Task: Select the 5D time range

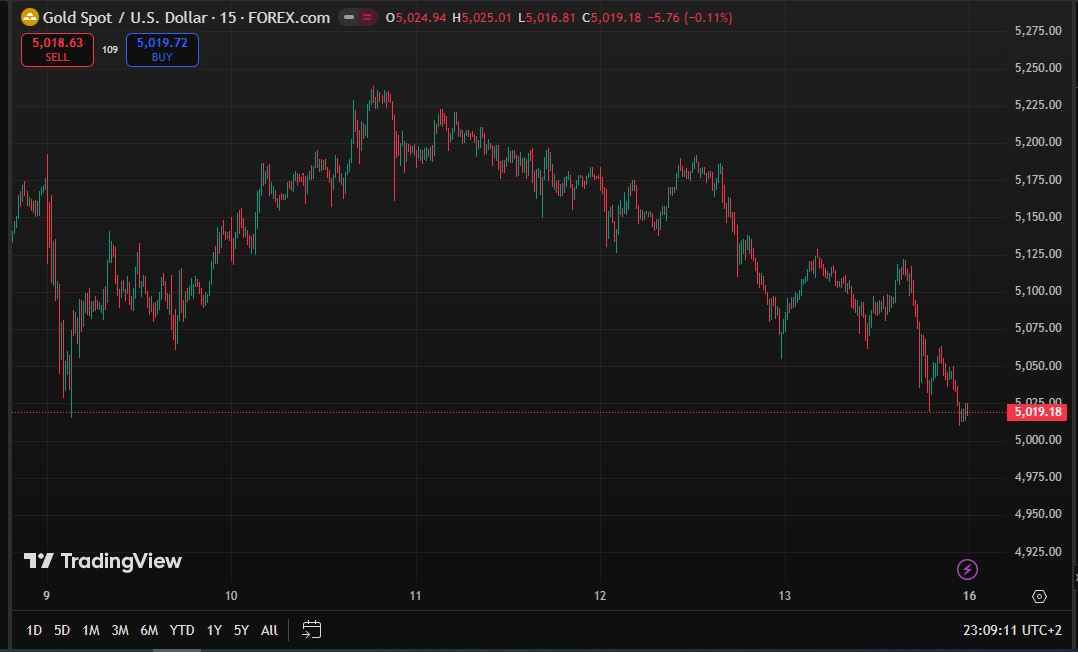Action: point(62,630)
